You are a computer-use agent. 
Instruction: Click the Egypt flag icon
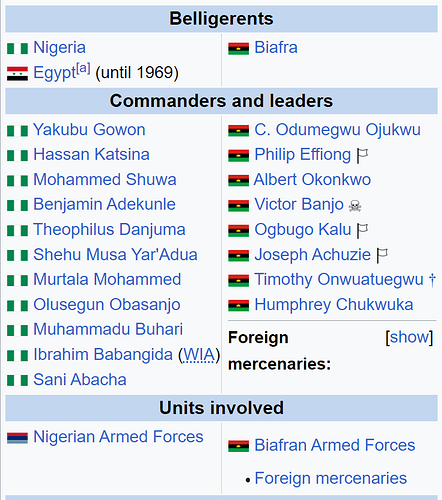point(17,74)
